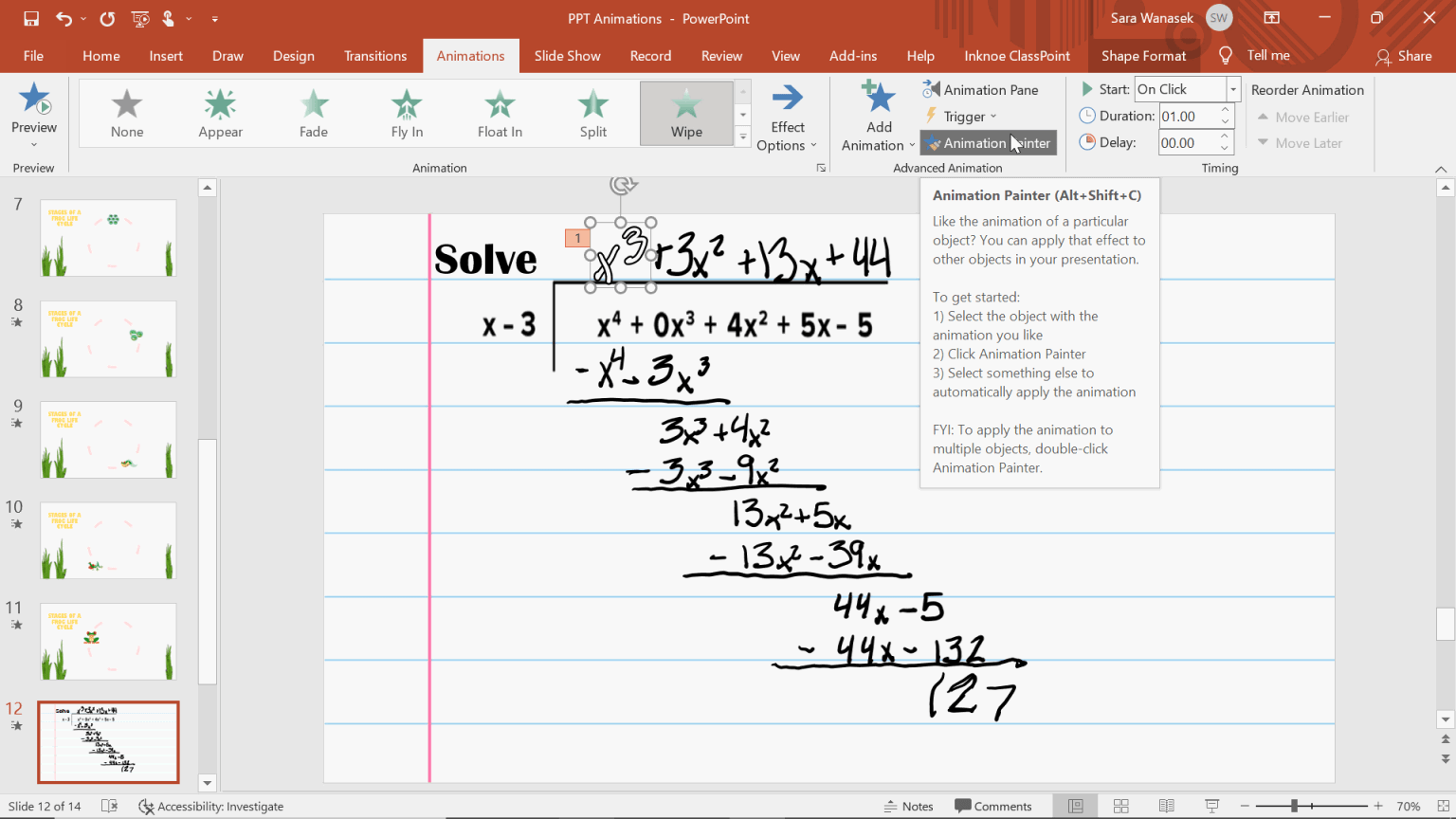Select None to remove the animation

point(126,113)
